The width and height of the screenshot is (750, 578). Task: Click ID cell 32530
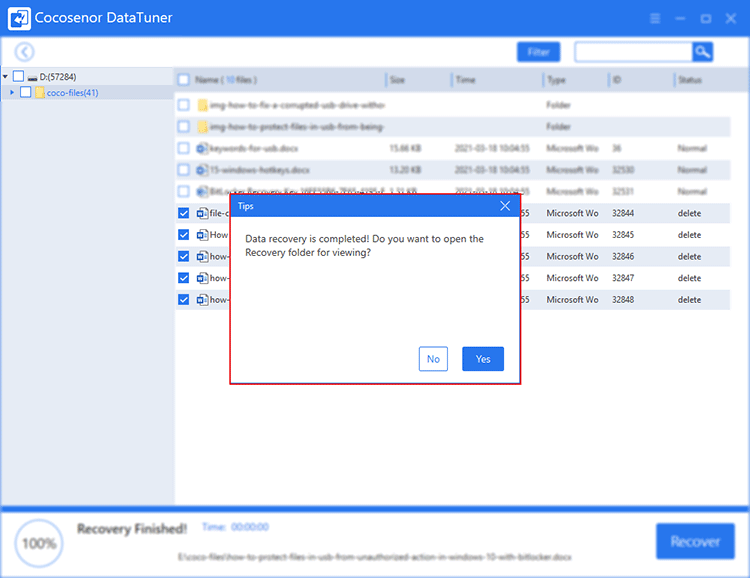click(x=623, y=170)
